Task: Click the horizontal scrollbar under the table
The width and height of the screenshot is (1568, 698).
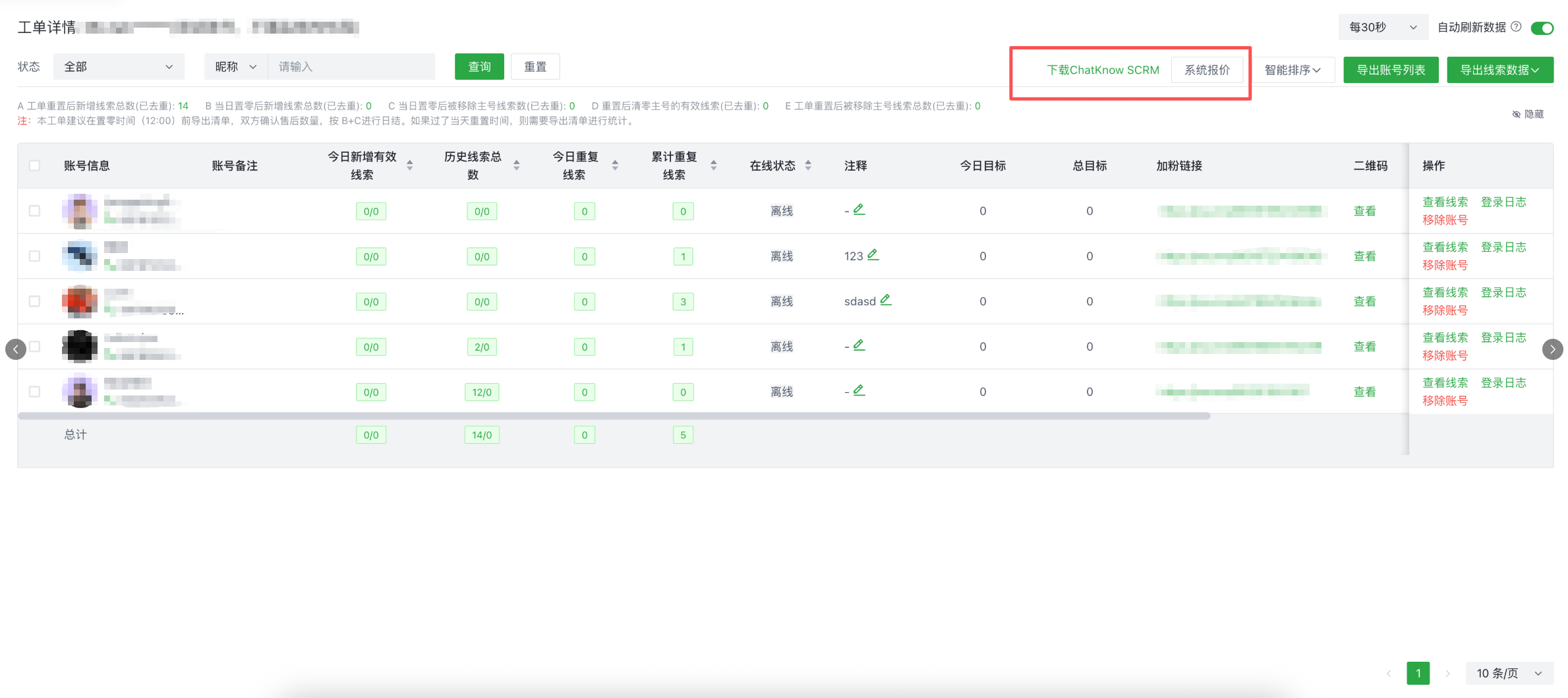Action: (x=613, y=416)
